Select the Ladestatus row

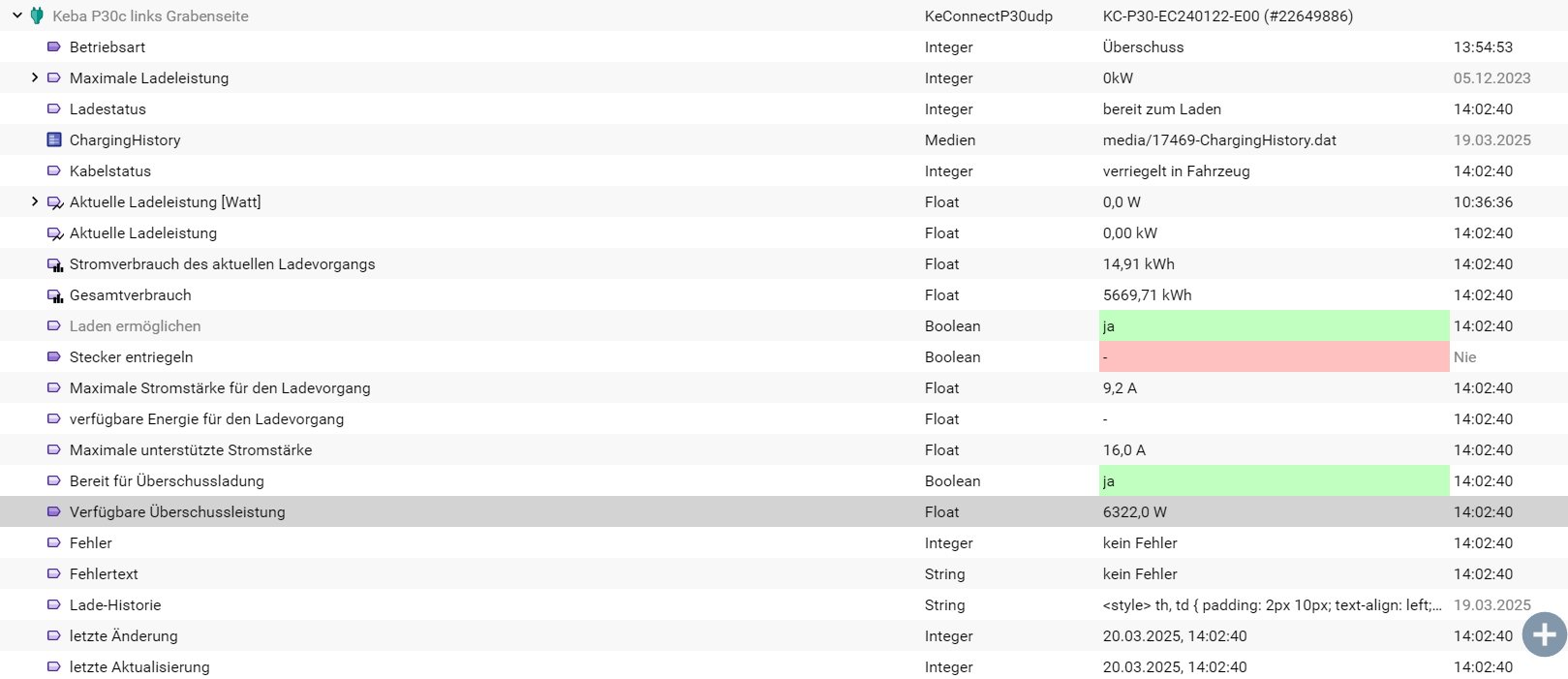coord(784,108)
